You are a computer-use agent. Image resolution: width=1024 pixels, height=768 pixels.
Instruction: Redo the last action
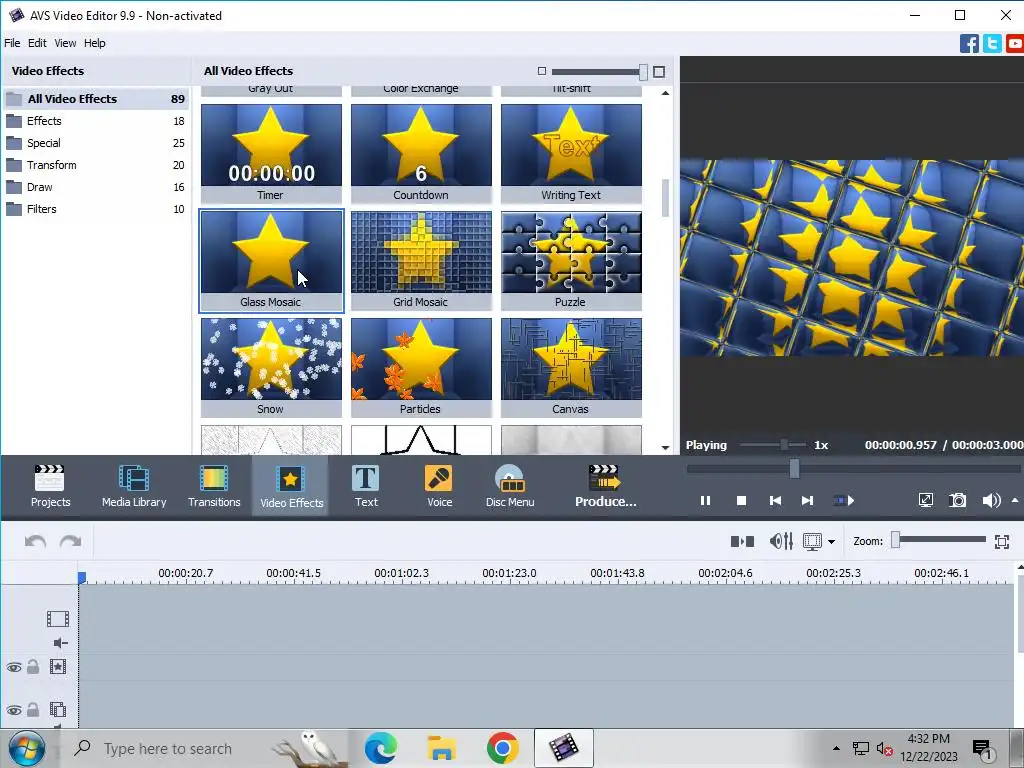tap(71, 541)
